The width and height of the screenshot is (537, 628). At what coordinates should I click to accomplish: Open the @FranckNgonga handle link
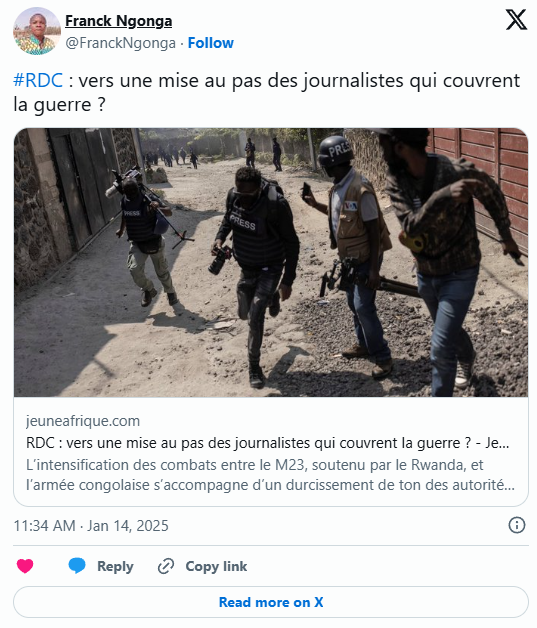(x=121, y=43)
